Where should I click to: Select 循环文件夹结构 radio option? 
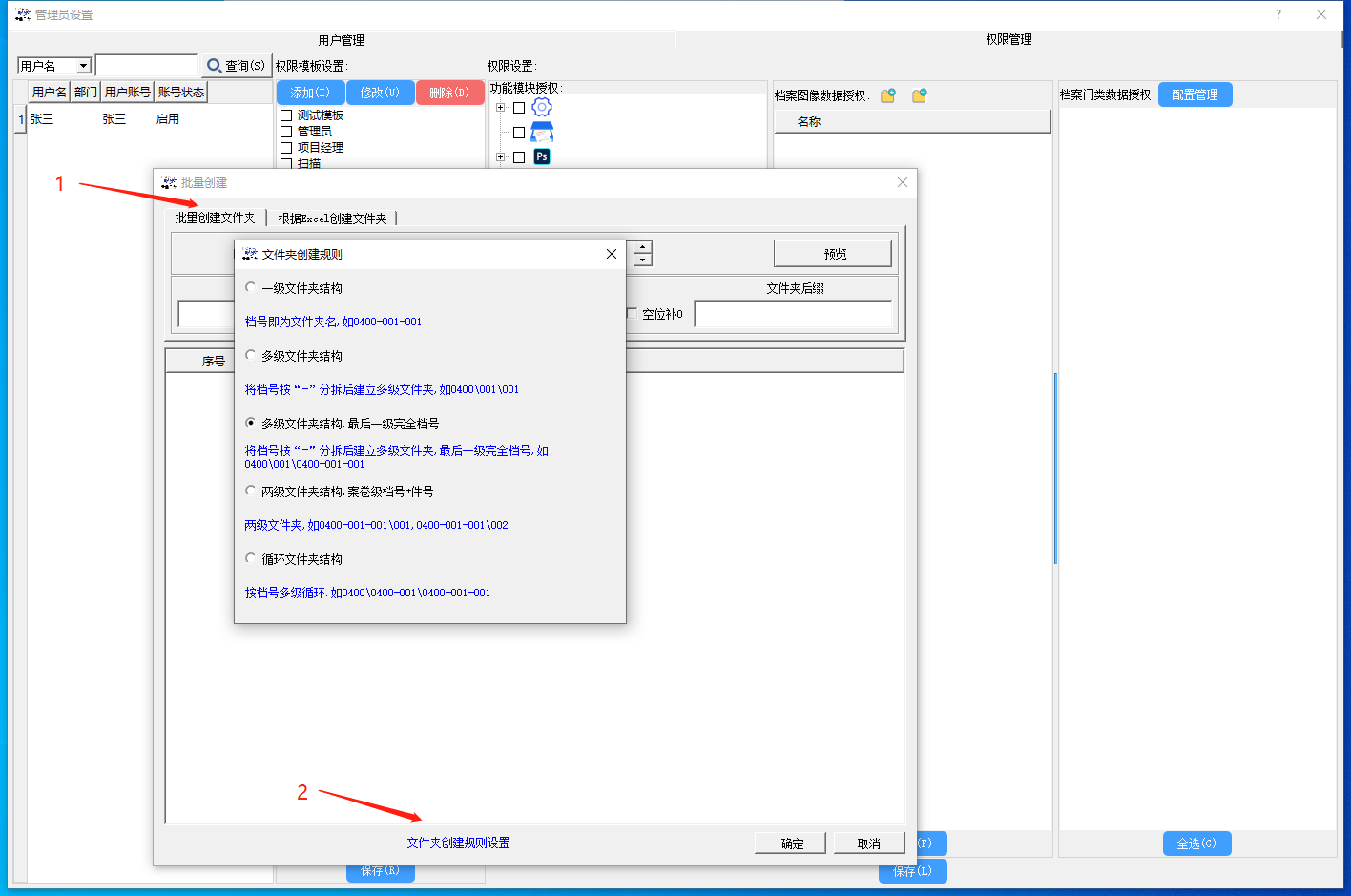251,558
